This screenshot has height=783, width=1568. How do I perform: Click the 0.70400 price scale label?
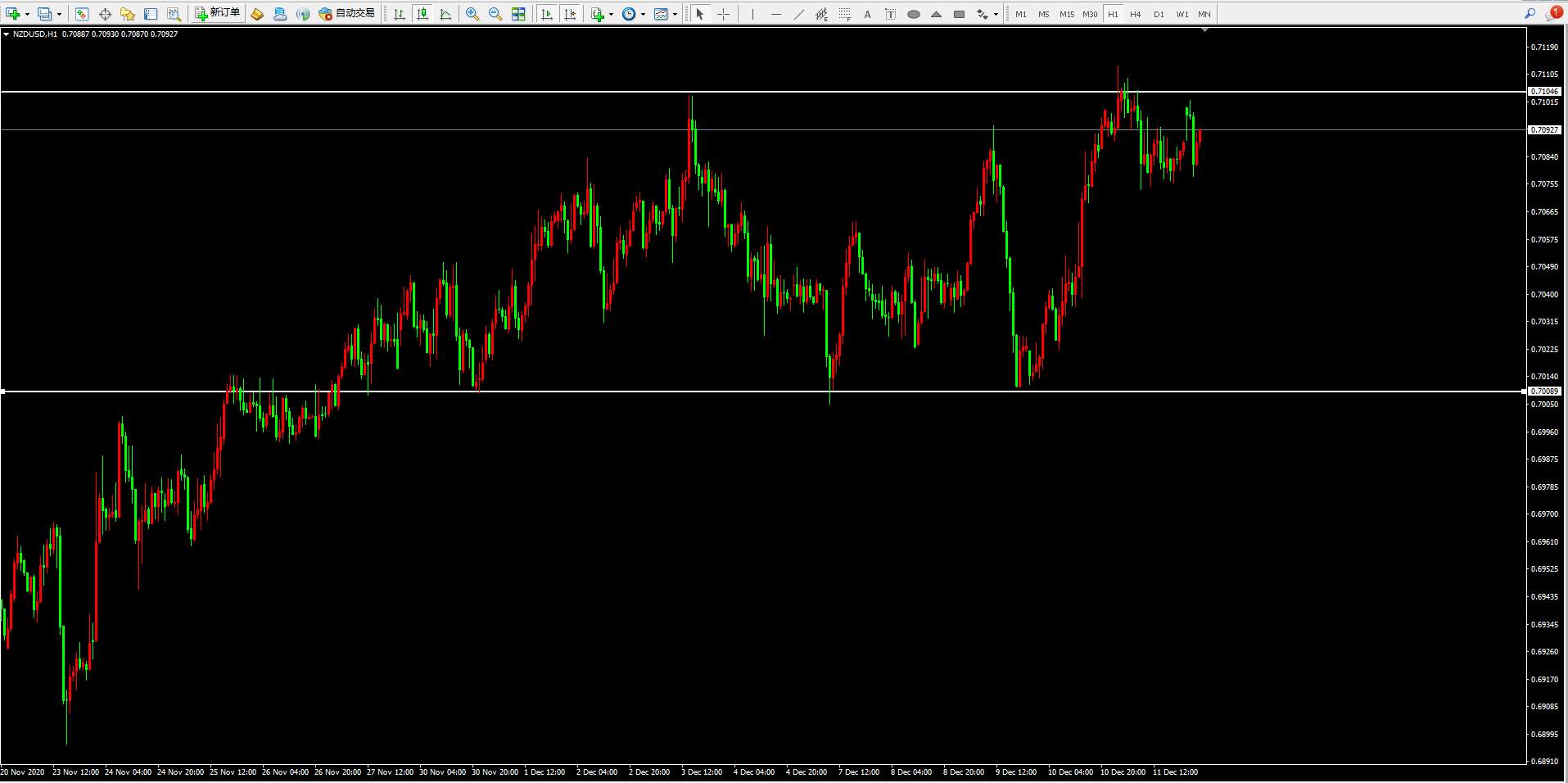pyautogui.click(x=1544, y=294)
